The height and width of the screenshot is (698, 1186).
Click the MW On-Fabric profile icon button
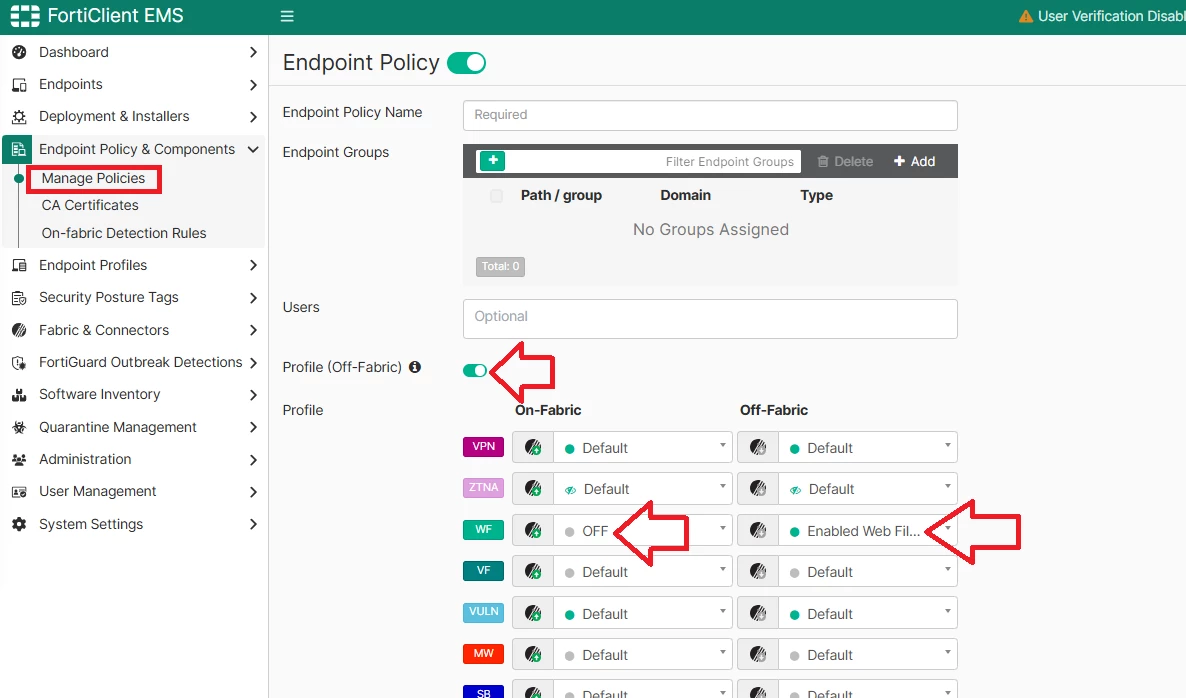532,654
